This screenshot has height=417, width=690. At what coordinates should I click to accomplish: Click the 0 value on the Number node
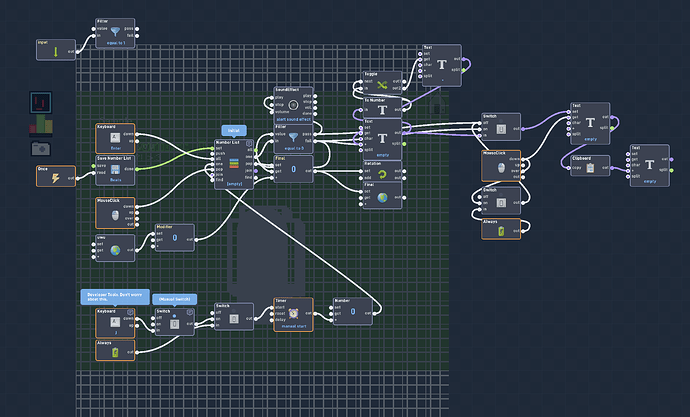pos(353,311)
